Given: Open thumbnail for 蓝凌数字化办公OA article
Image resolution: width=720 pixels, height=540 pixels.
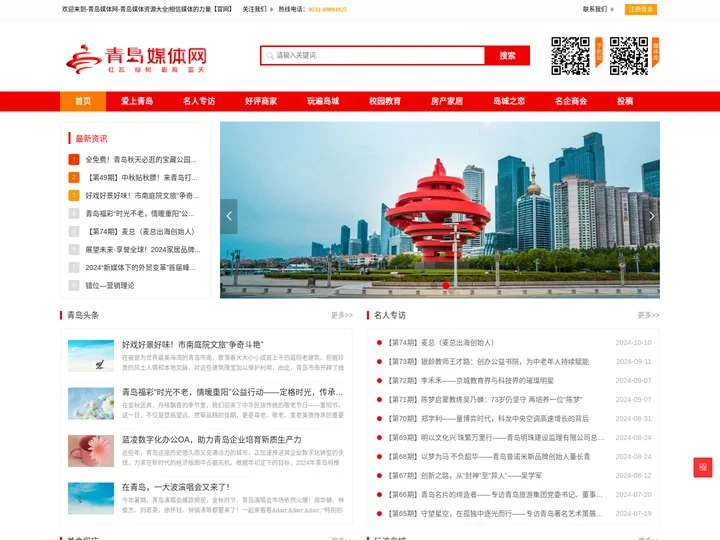Looking at the screenshot, I should coord(91,451).
